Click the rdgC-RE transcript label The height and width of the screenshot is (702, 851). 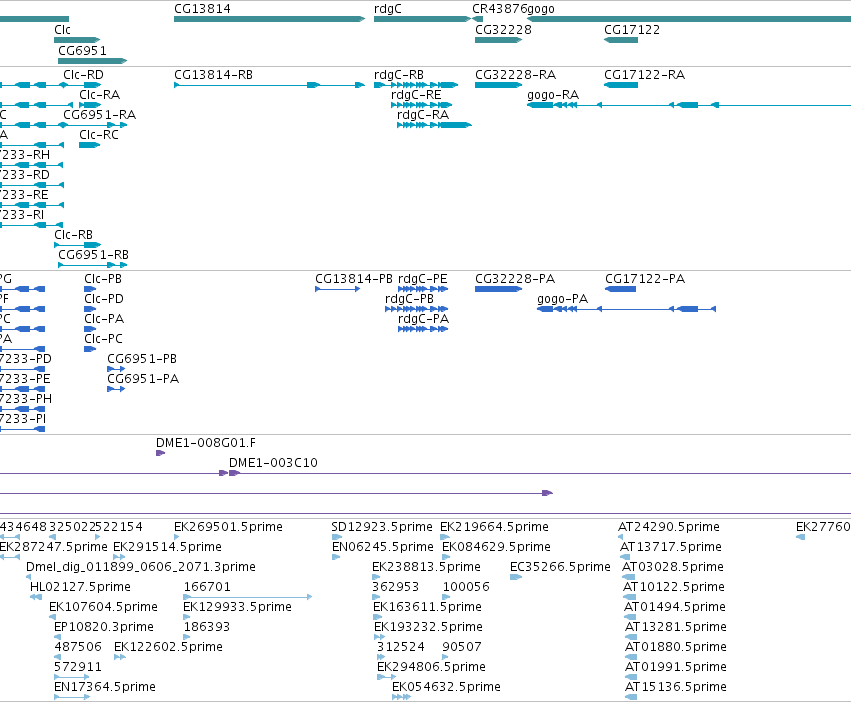pos(416,95)
